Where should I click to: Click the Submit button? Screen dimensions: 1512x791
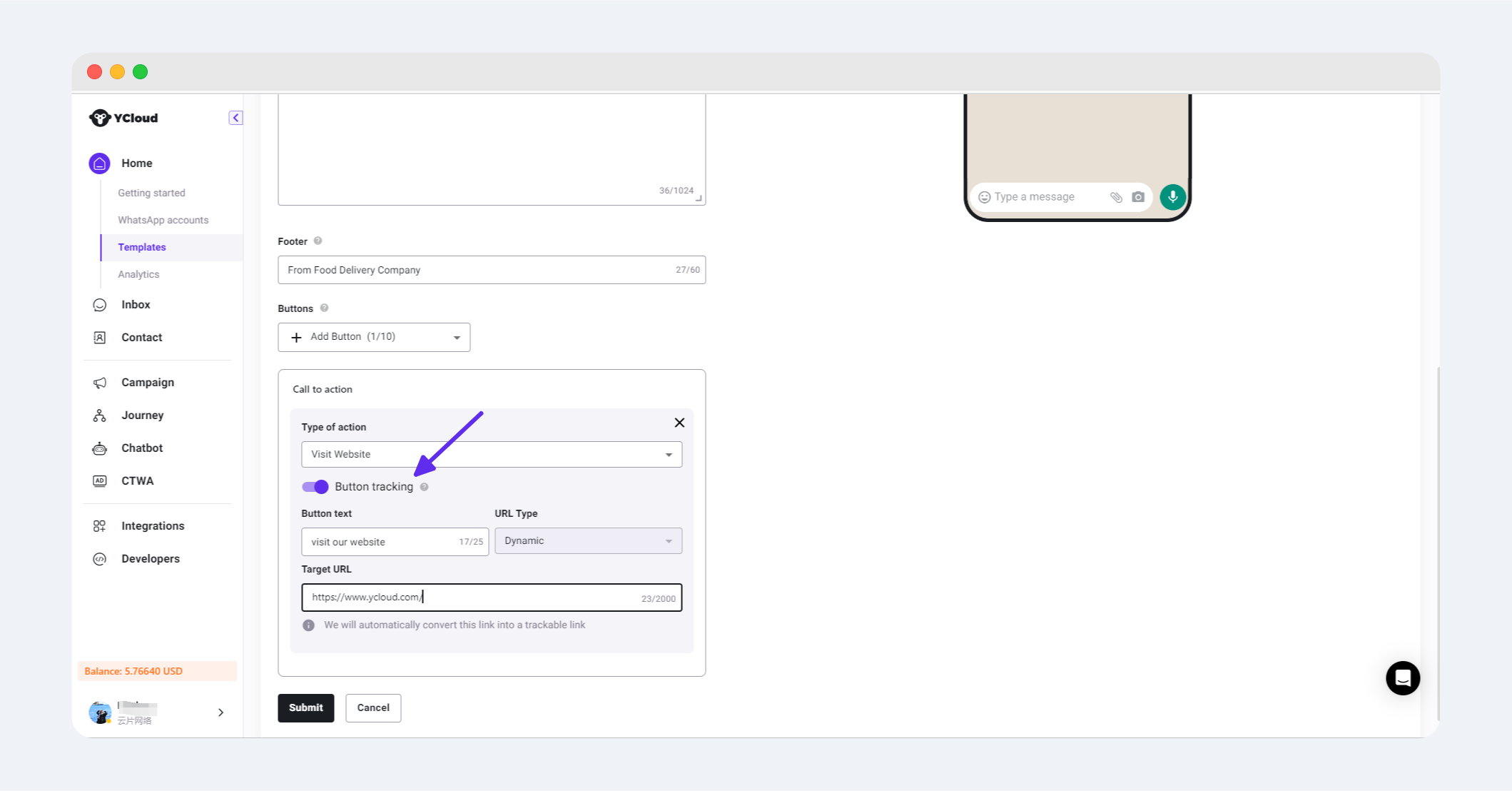point(305,707)
